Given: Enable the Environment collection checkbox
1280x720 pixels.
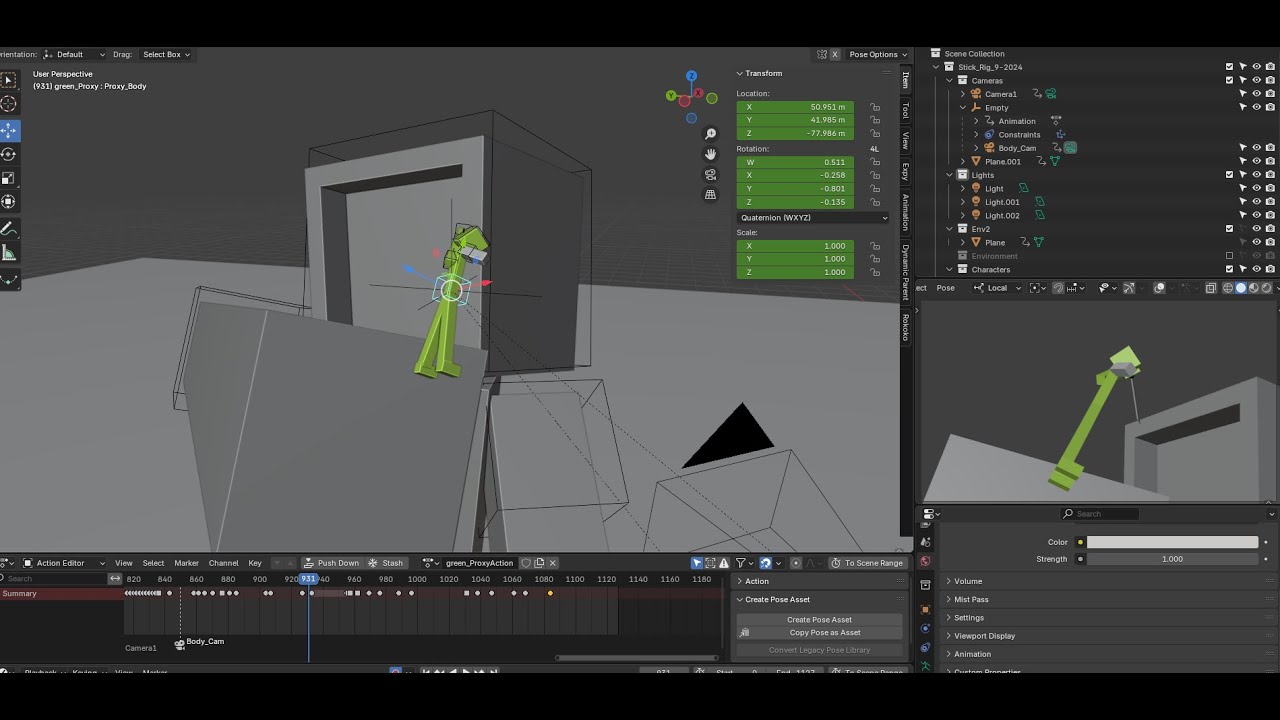Looking at the screenshot, I should point(1230,256).
